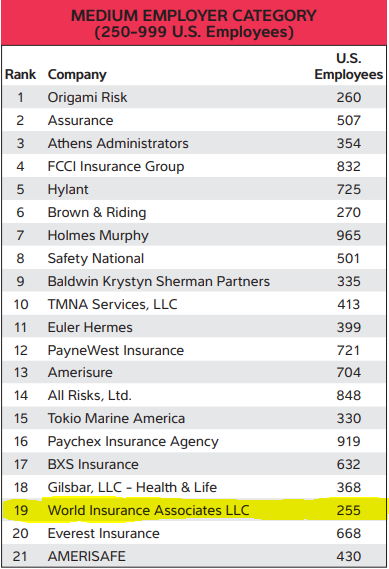Viewport: 389px width, 569px height.
Task: Select Athens Administrators in the list
Action: pos(118,143)
